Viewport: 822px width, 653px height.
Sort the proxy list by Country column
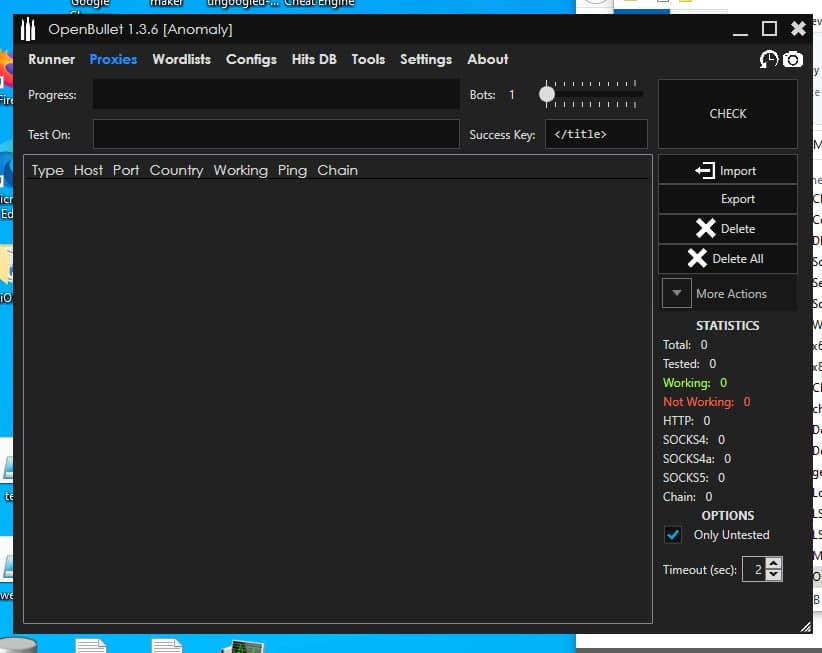(176, 170)
